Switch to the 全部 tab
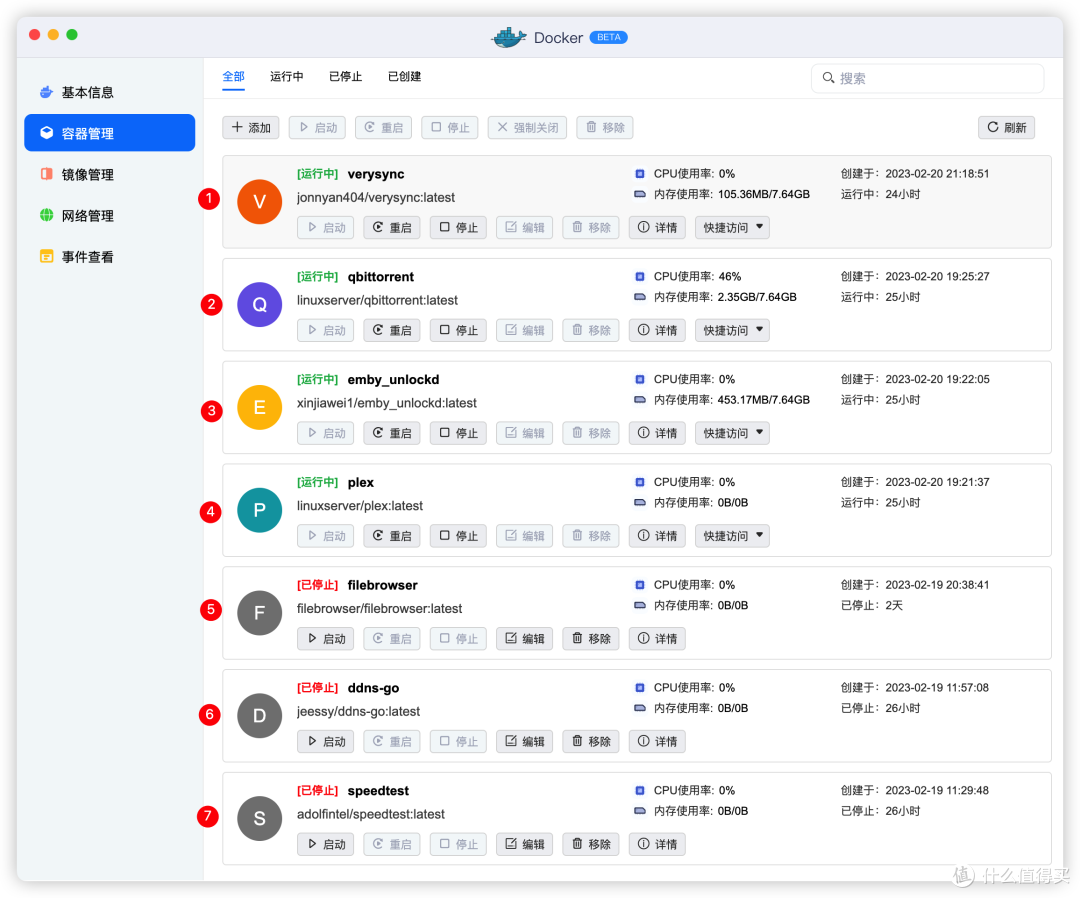The image size is (1080, 898). point(233,76)
